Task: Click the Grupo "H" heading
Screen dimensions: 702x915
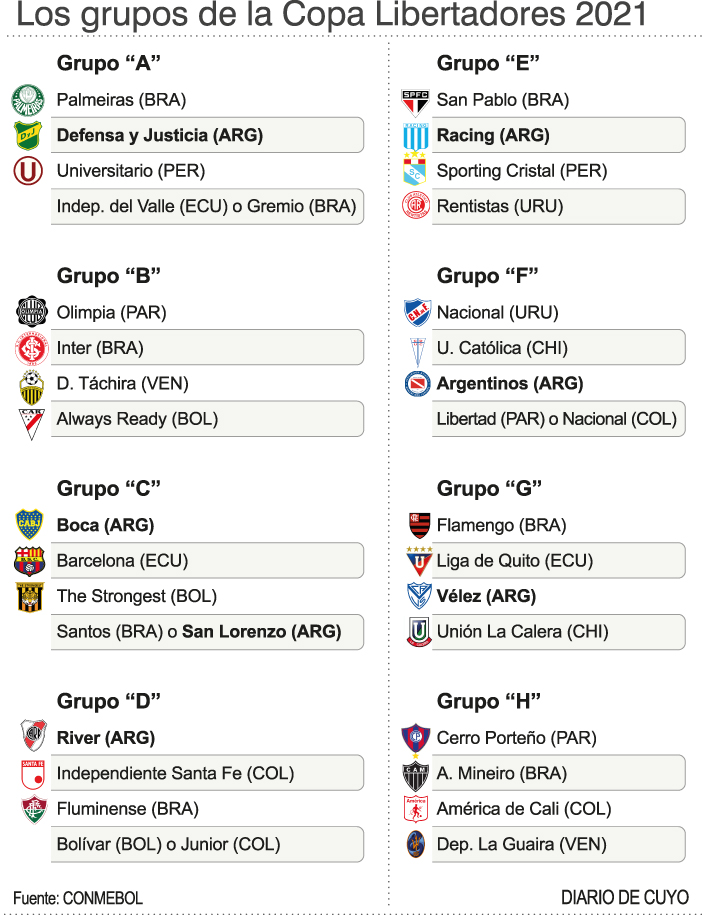Action: [x=489, y=701]
